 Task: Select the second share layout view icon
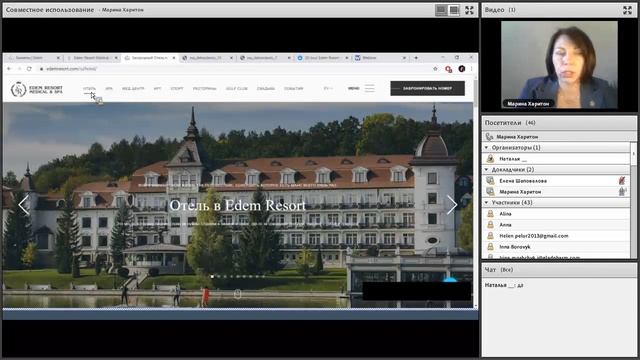coord(454,10)
